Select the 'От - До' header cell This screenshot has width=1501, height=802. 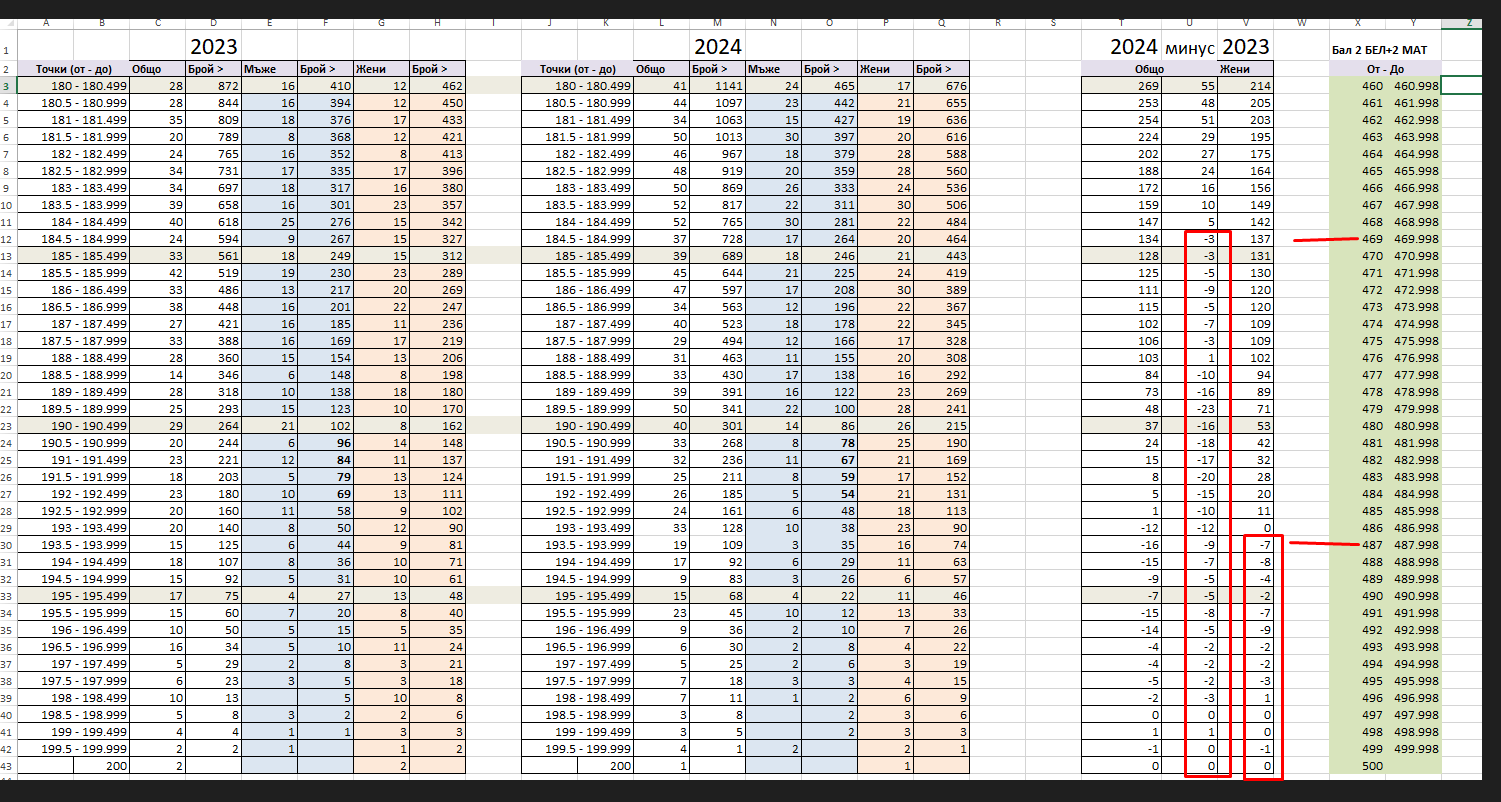1385,69
